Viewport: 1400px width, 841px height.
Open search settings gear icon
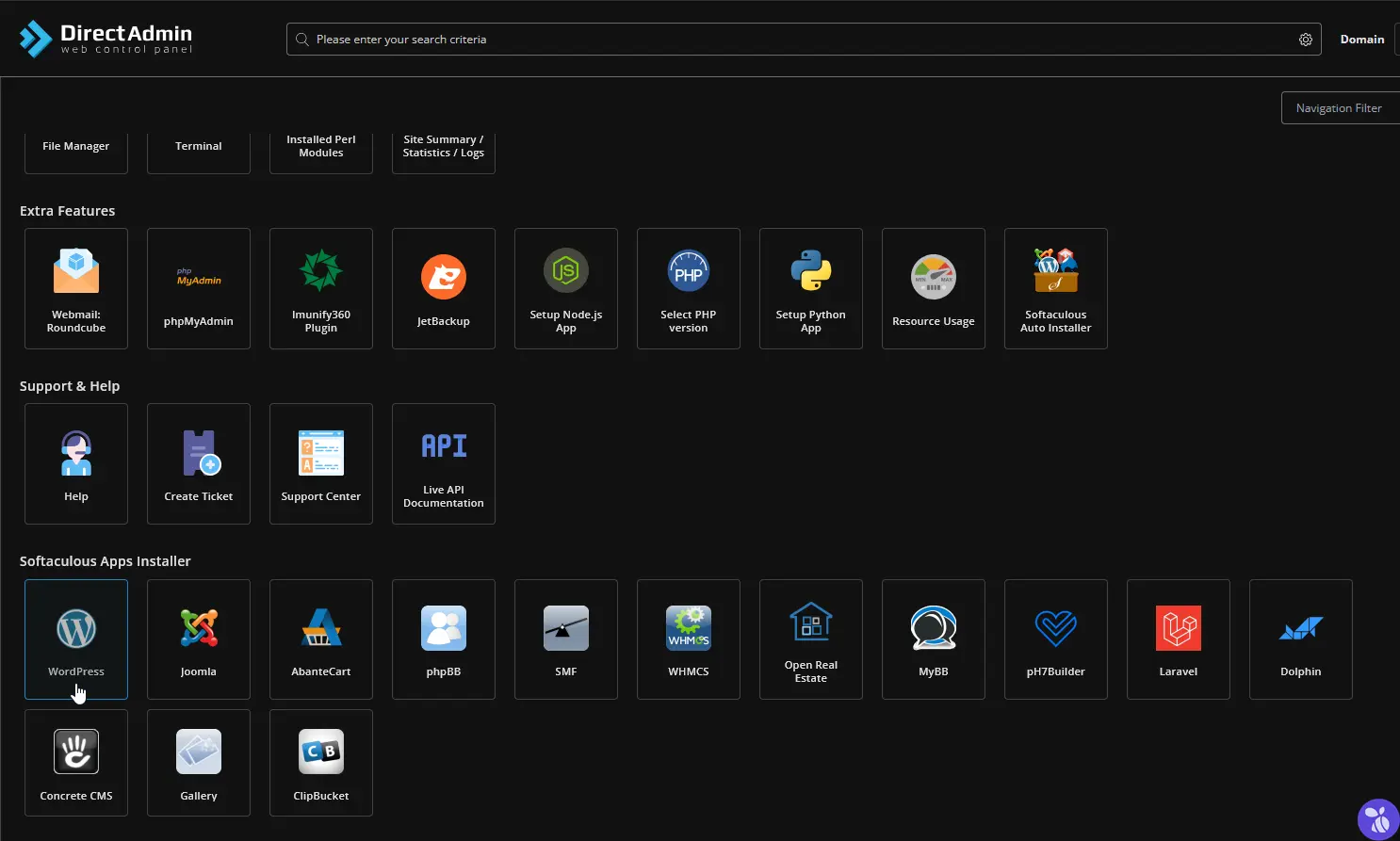1306,40
